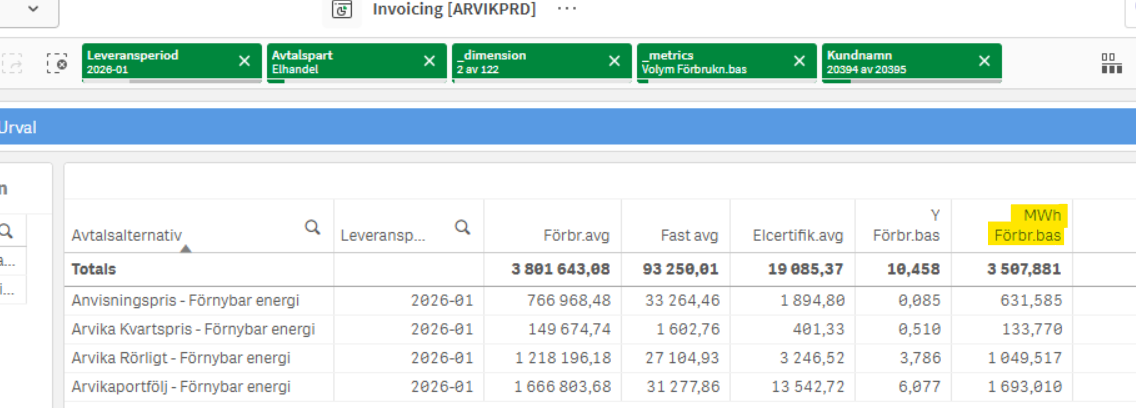Remove the Leveransperiod 2026-01 selection

click(244, 62)
